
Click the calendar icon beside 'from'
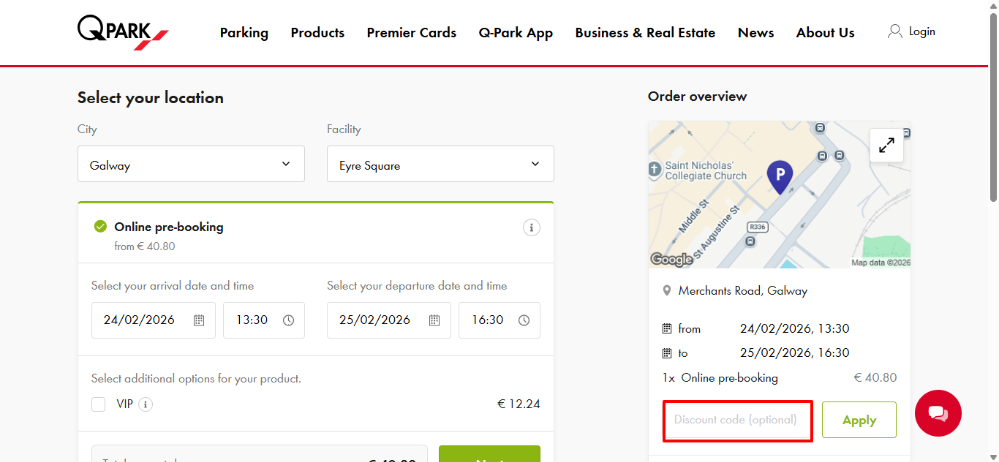(x=667, y=329)
